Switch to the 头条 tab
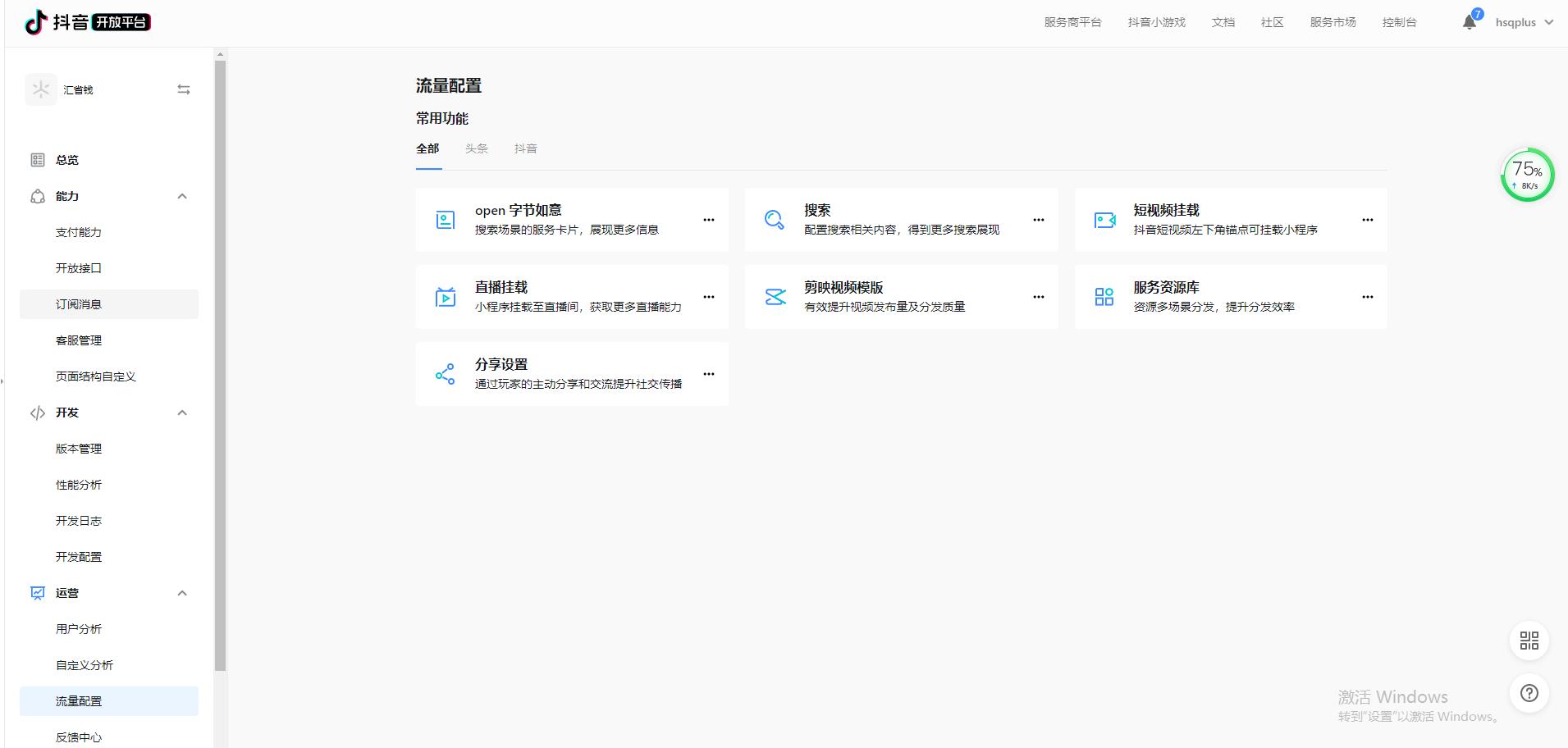 [476, 148]
